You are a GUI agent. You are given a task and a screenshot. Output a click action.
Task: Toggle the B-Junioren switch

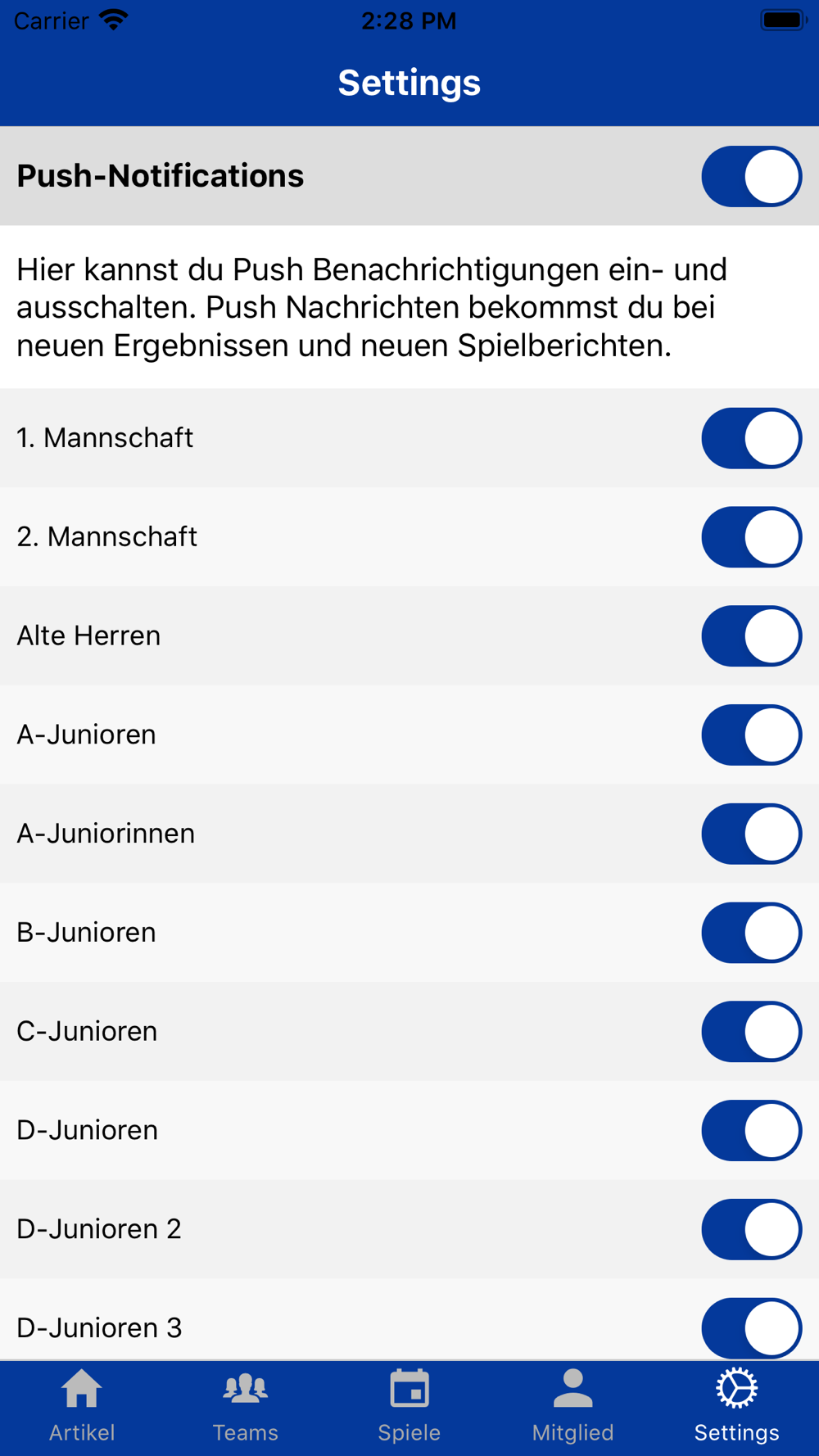coord(752,933)
